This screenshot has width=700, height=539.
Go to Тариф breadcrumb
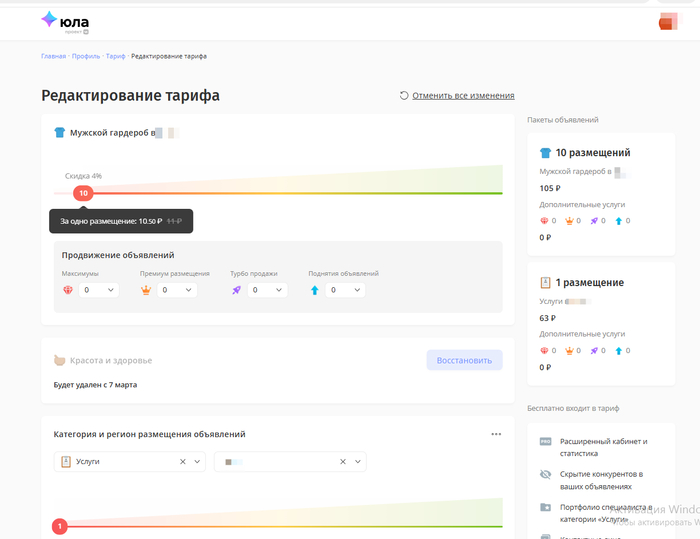(116, 56)
